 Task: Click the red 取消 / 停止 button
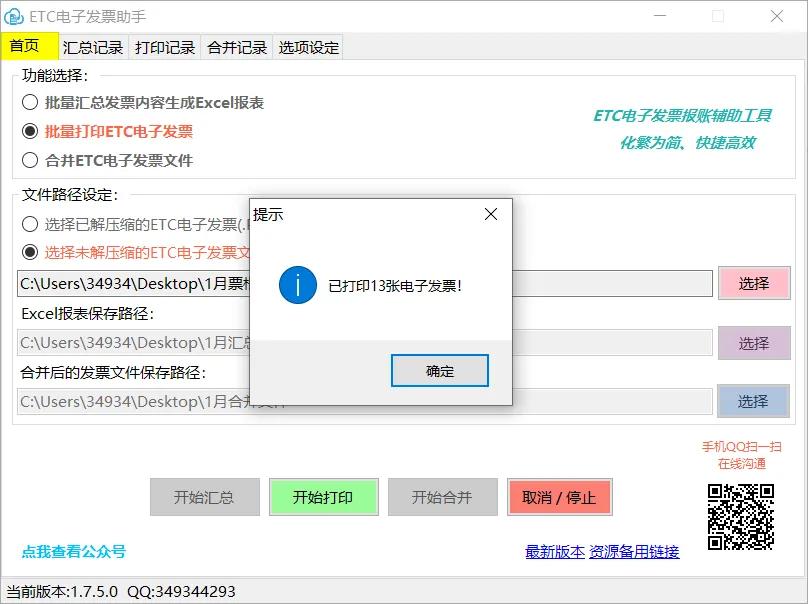tap(560, 497)
